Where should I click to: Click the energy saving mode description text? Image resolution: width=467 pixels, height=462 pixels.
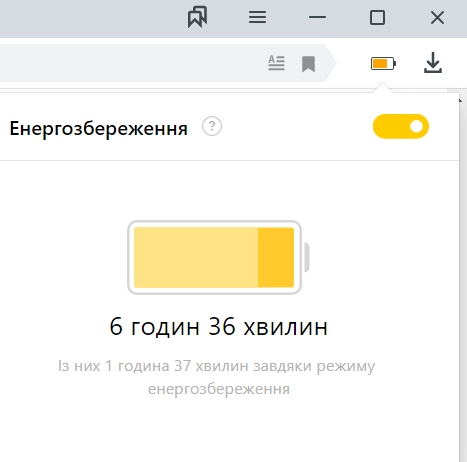tap(217, 377)
